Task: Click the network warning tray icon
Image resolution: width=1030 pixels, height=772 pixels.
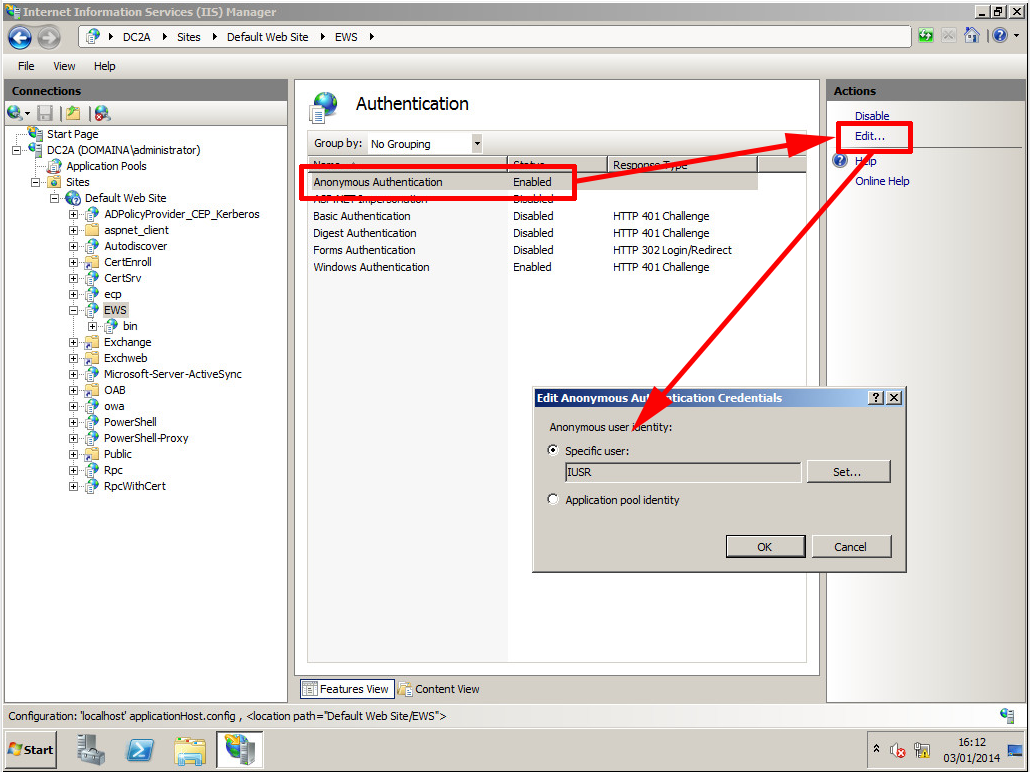Action: (x=922, y=750)
